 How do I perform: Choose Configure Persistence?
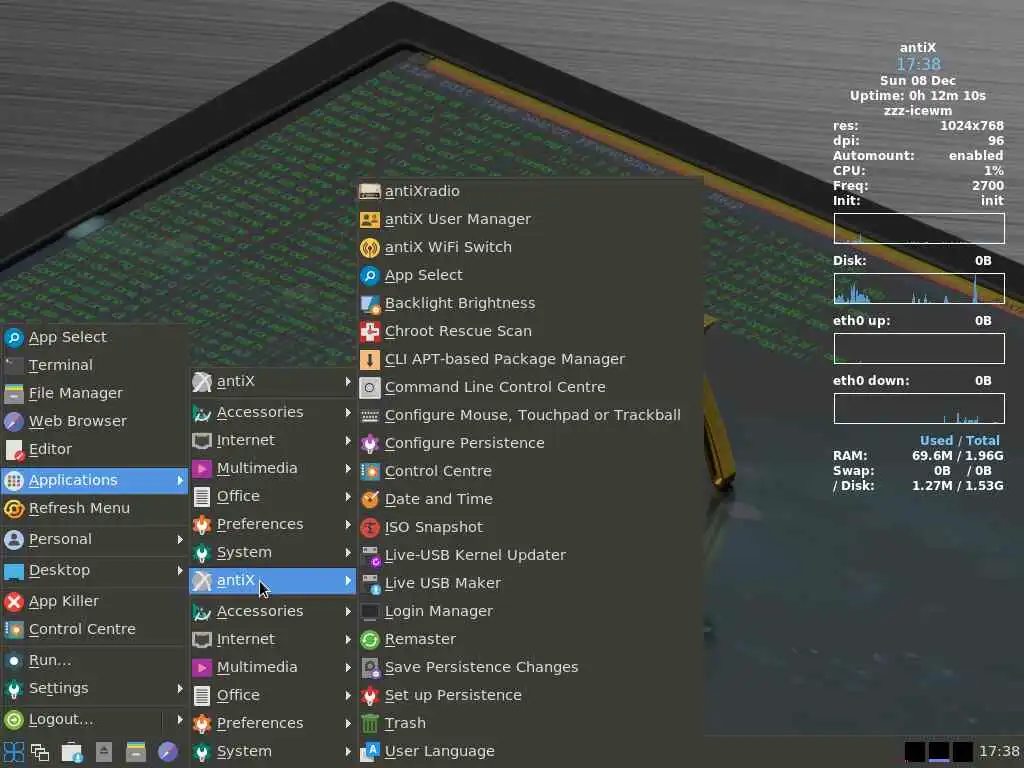click(530, 443)
